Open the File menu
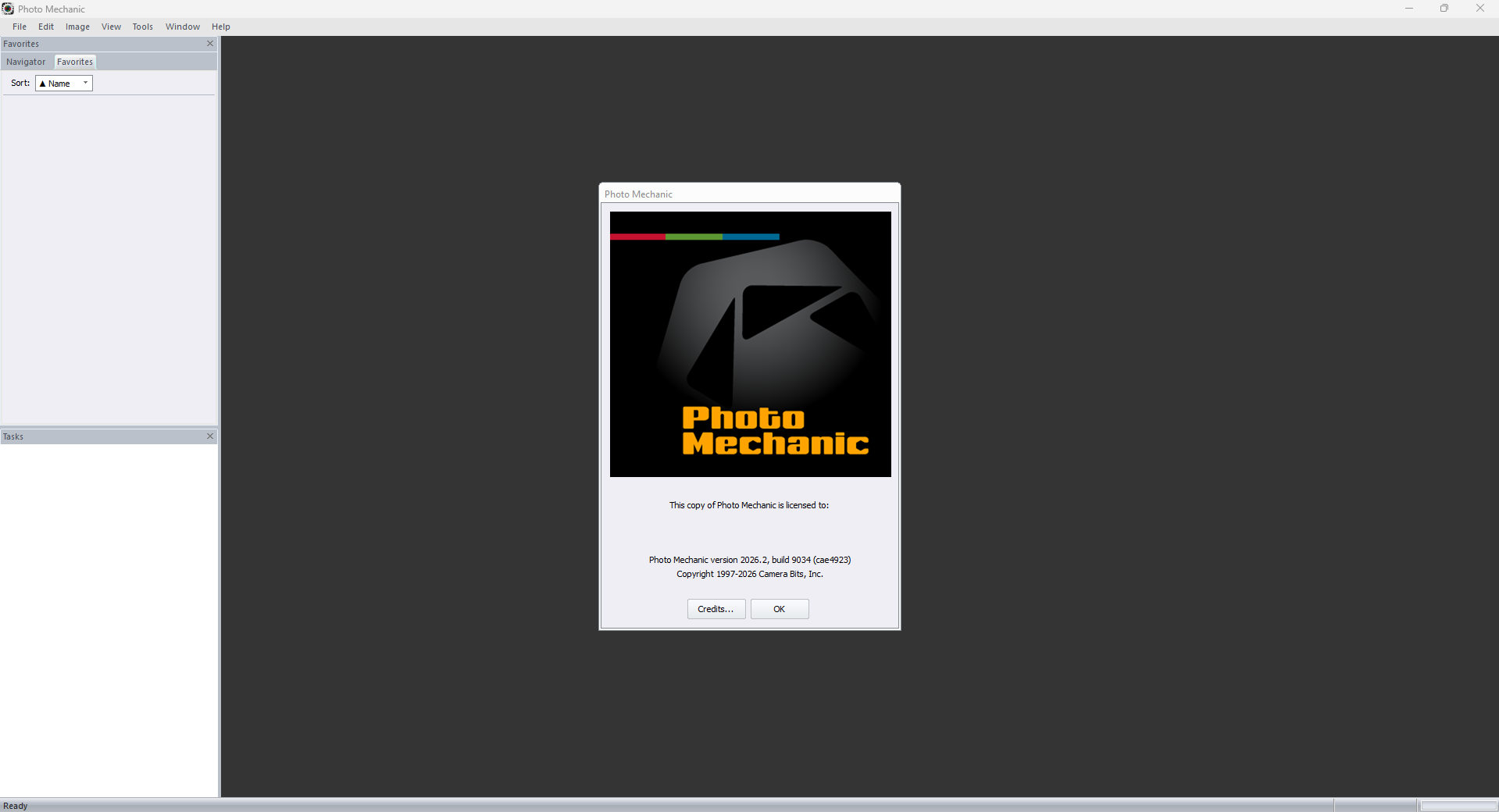Screen dimensions: 1499x812 (20, 27)
